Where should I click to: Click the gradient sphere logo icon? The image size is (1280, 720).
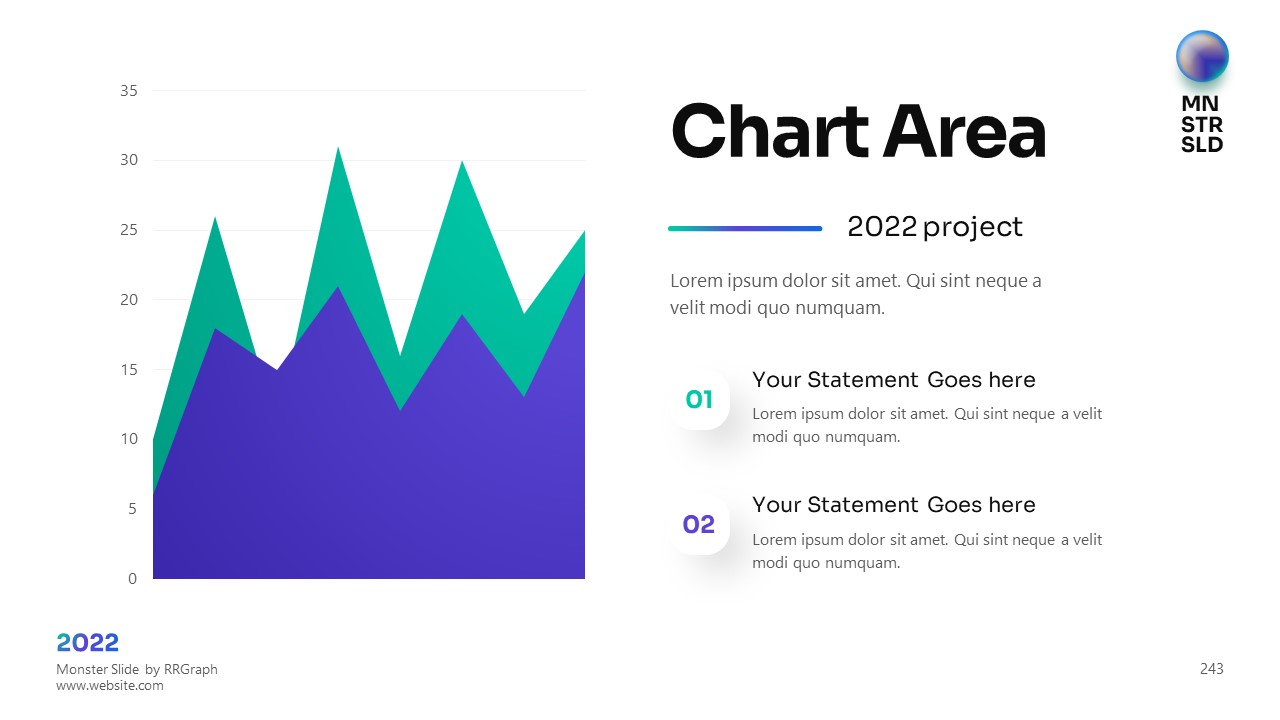1202,56
